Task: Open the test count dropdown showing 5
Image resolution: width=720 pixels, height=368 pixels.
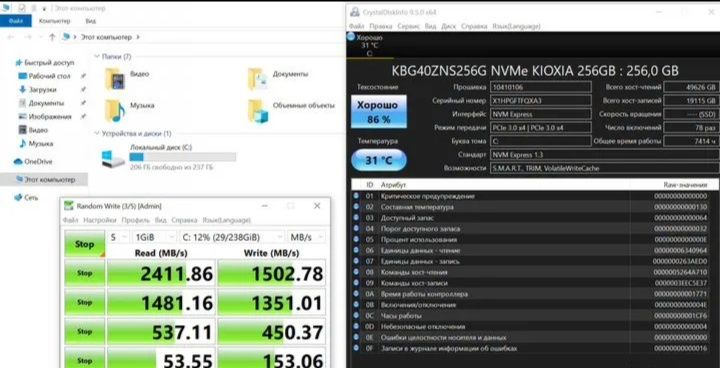Action: click(x=118, y=237)
